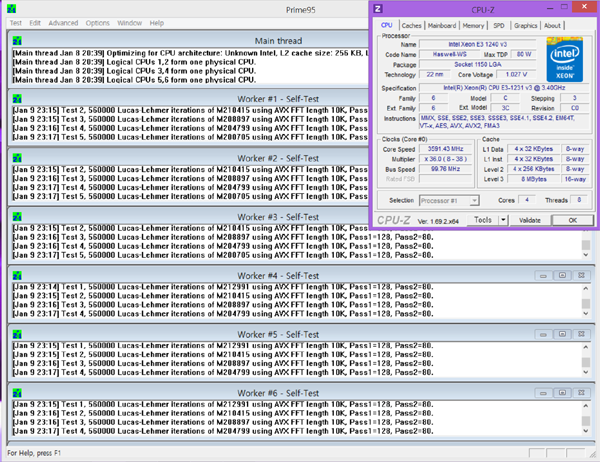
Task: Click the Level 3 8 MBytes cache value
Action: coord(533,179)
